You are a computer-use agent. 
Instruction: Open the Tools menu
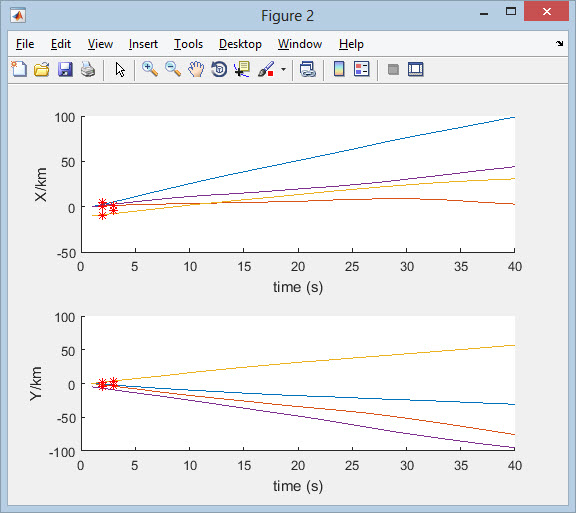(x=188, y=44)
